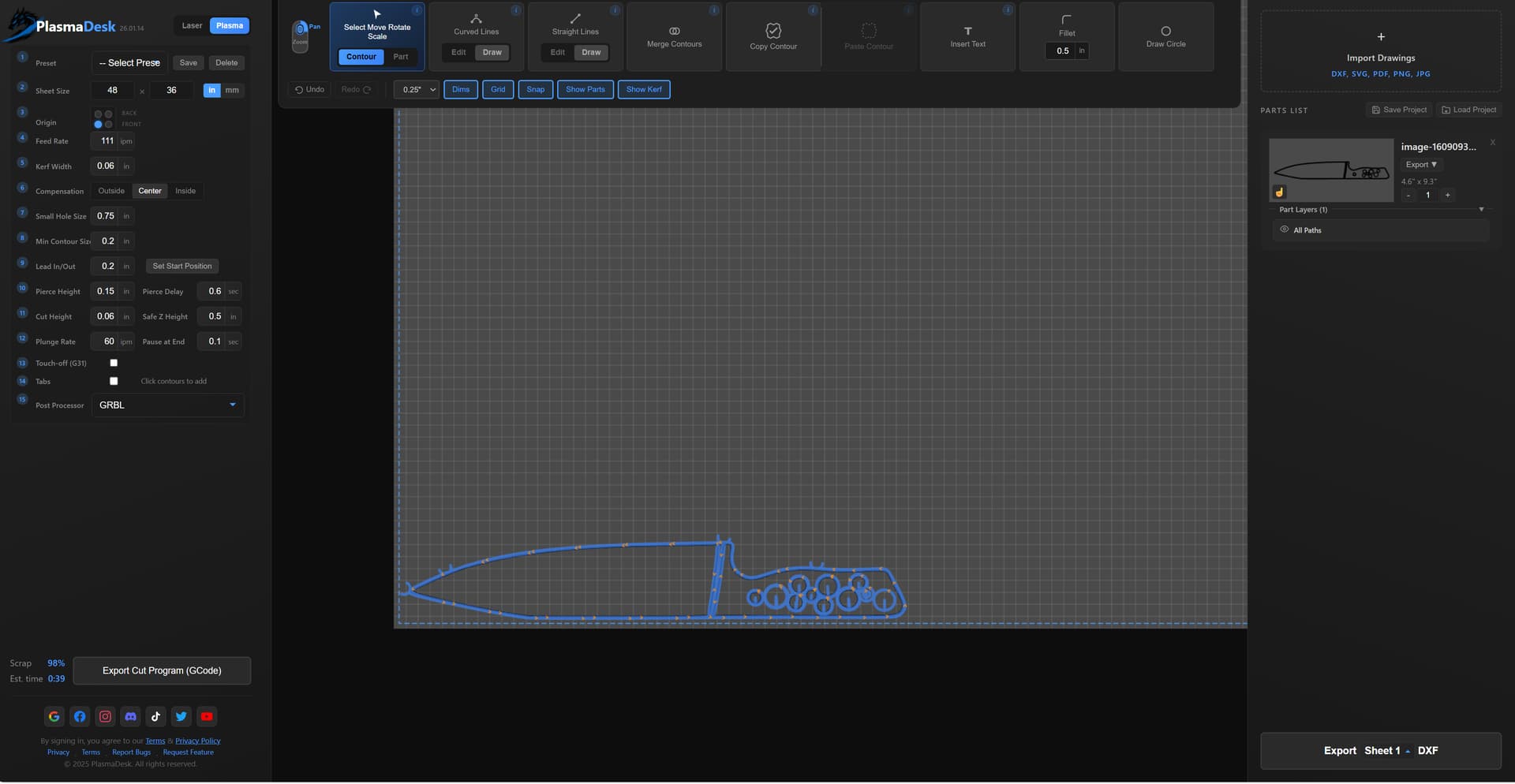
Task: Click the Merge Contours tool icon
Action: tap(674, 32)
